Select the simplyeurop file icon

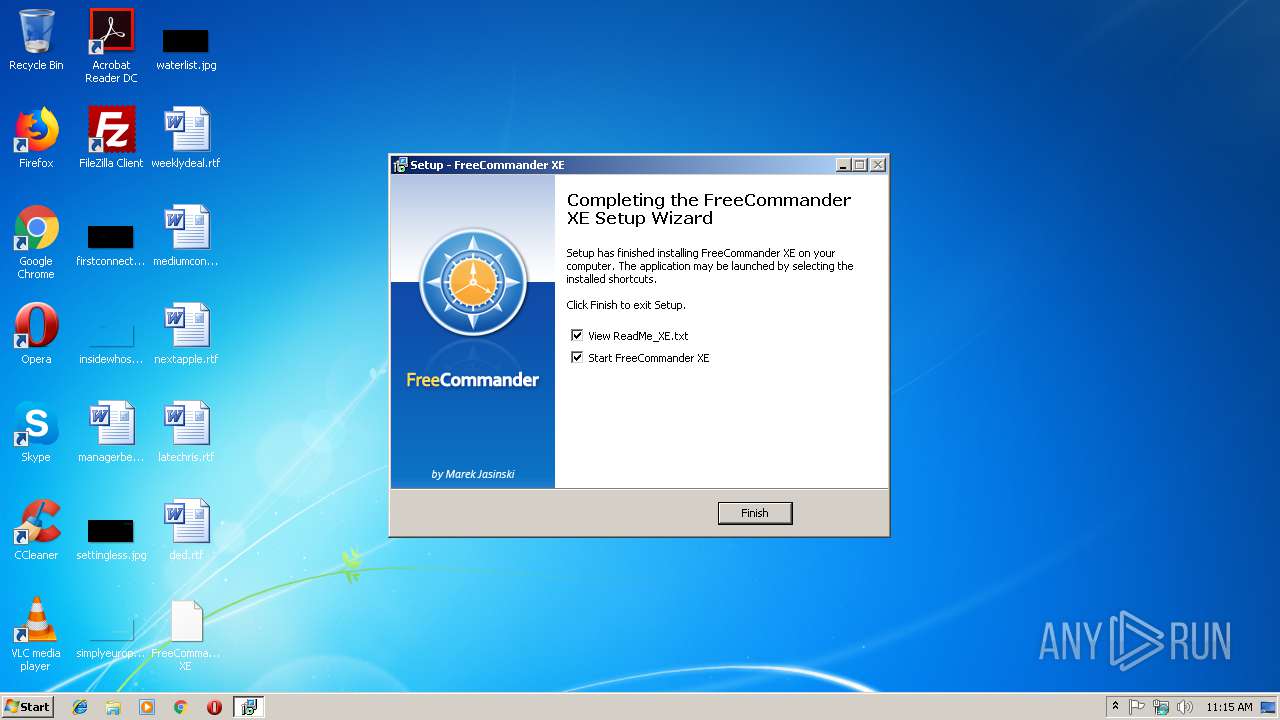(x=111, y=636)
